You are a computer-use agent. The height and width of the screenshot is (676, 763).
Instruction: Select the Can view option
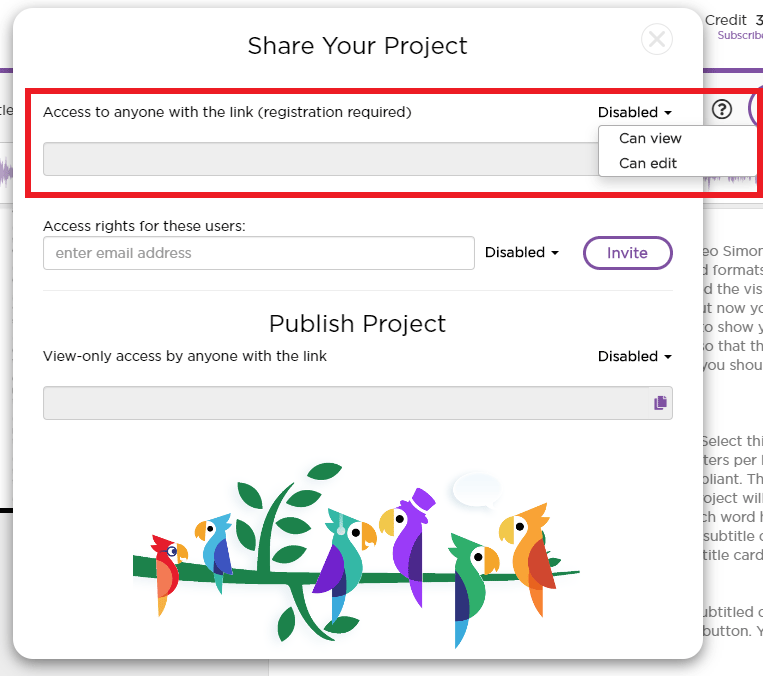click(x=650, y=139)
